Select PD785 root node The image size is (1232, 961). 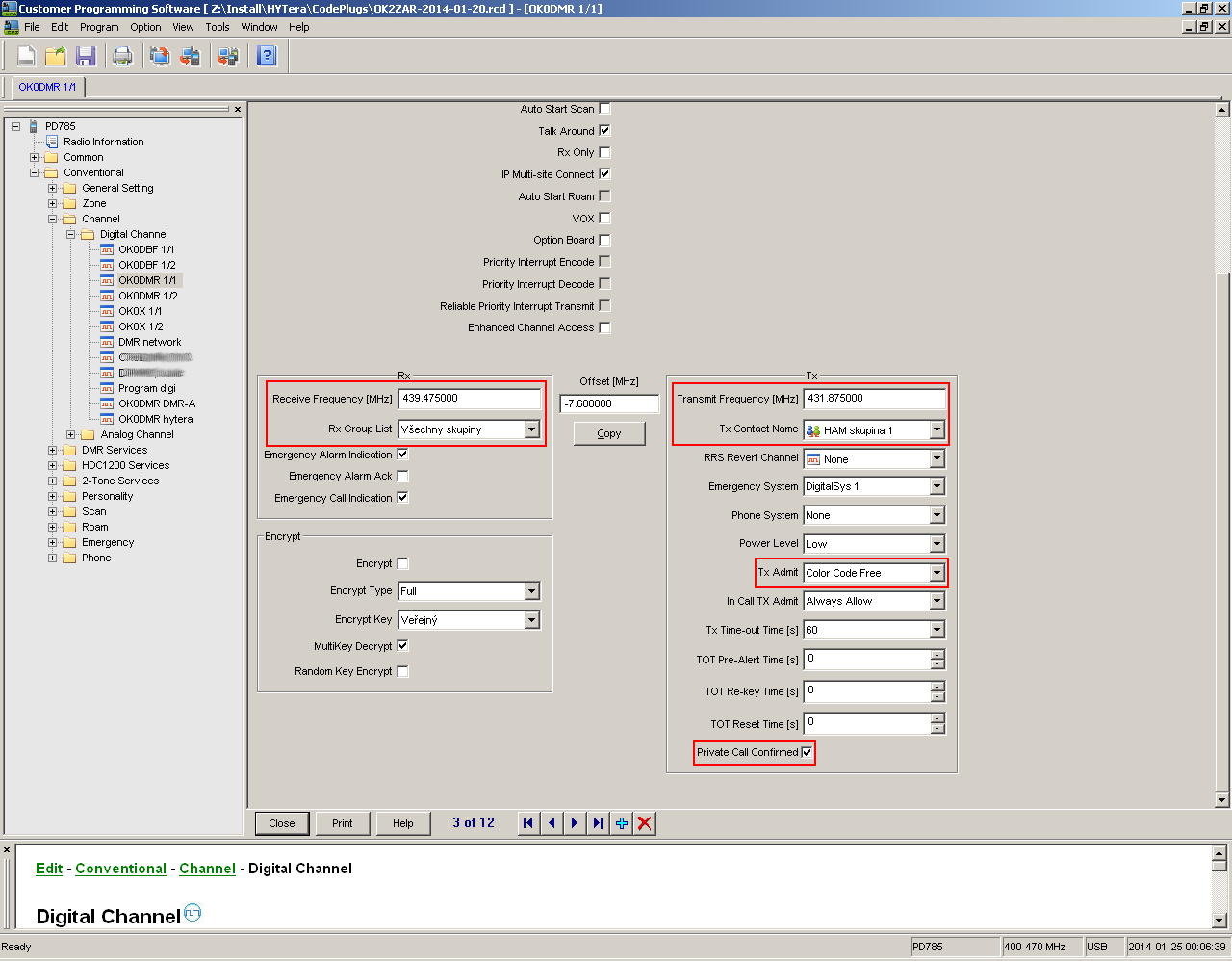[x=60, y=126]
